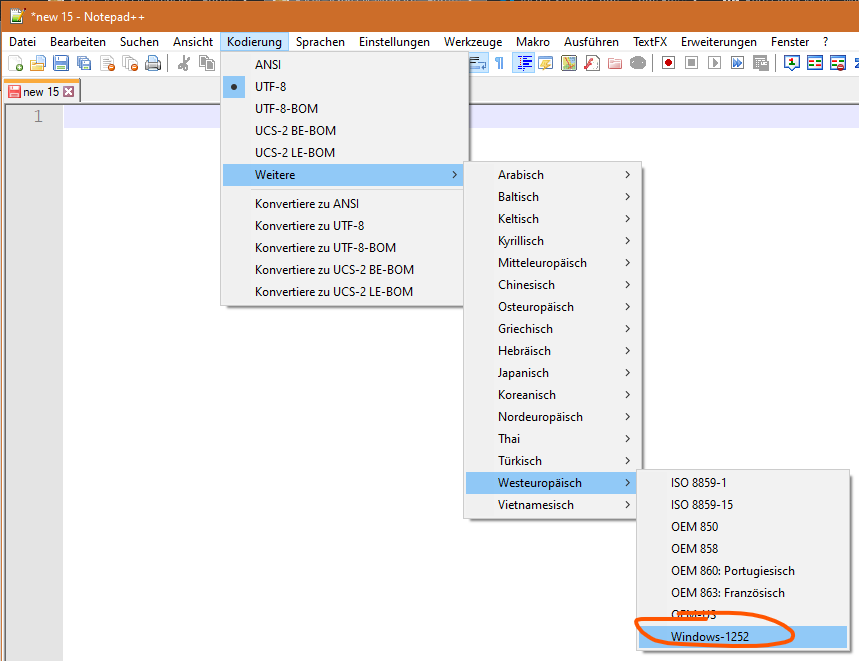This screenshot has height=661, width=859.
Task: Select the new 15 document tab
Action: tap(42, 91)
